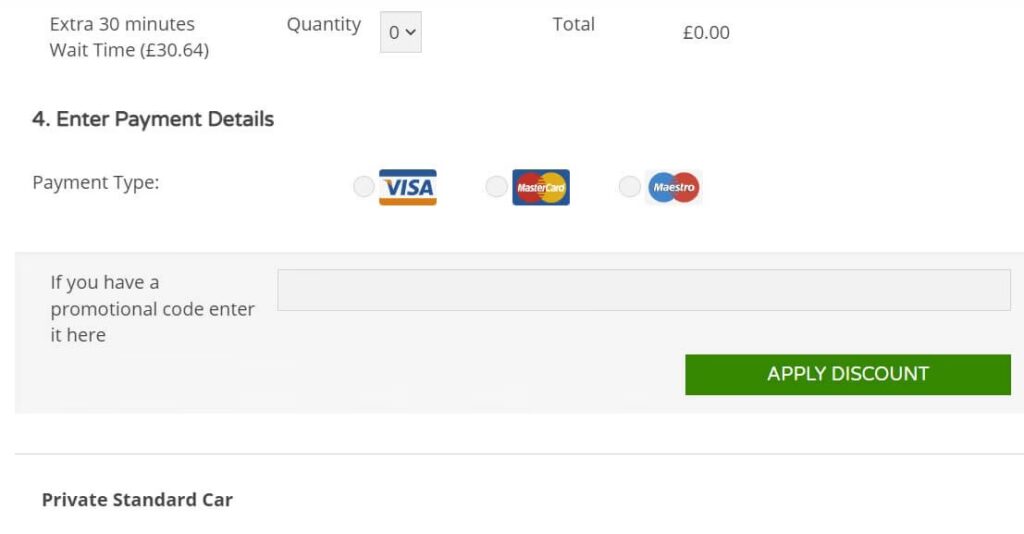Open the wait time Quantity dropdown

(x=400, y=33)
